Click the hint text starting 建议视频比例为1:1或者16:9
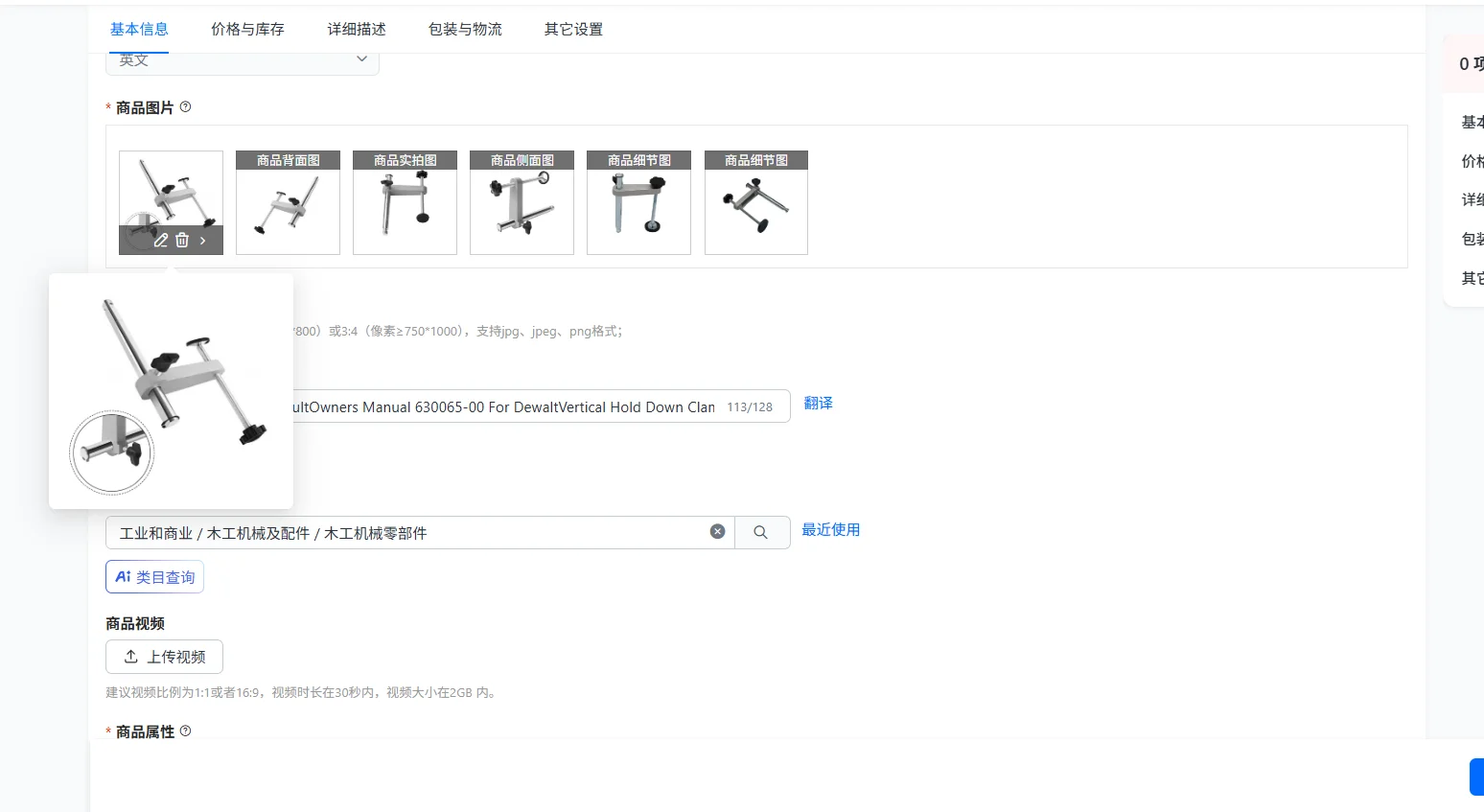Image resolution: width=1484 pixels, height=812 pixels. coord(303,692)
